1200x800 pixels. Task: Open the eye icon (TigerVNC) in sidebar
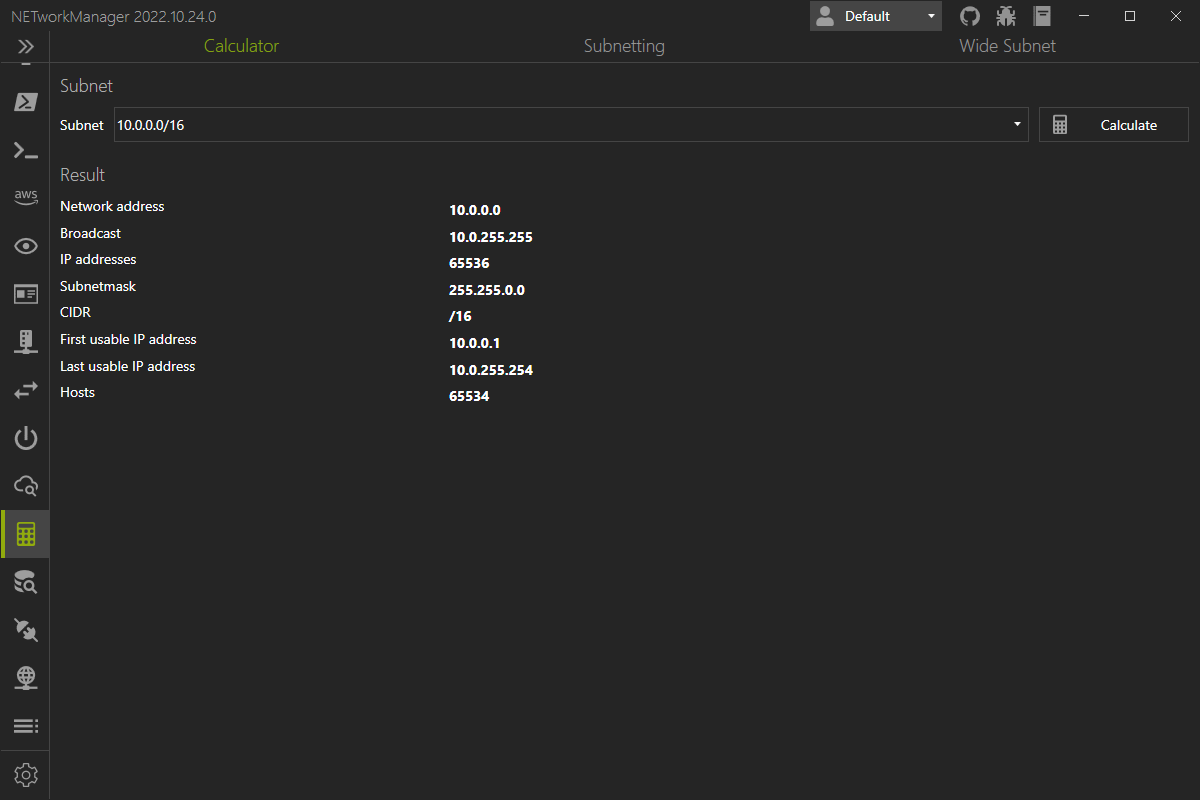(26, 246)
